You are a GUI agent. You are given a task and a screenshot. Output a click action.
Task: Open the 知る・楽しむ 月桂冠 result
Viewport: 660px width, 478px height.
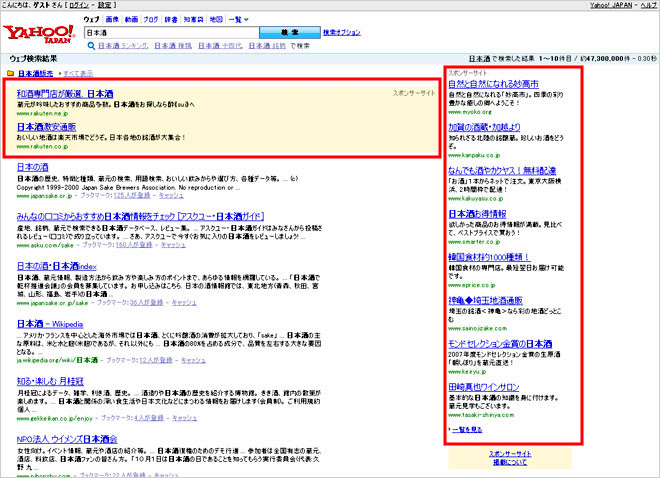tap(50, 382)
